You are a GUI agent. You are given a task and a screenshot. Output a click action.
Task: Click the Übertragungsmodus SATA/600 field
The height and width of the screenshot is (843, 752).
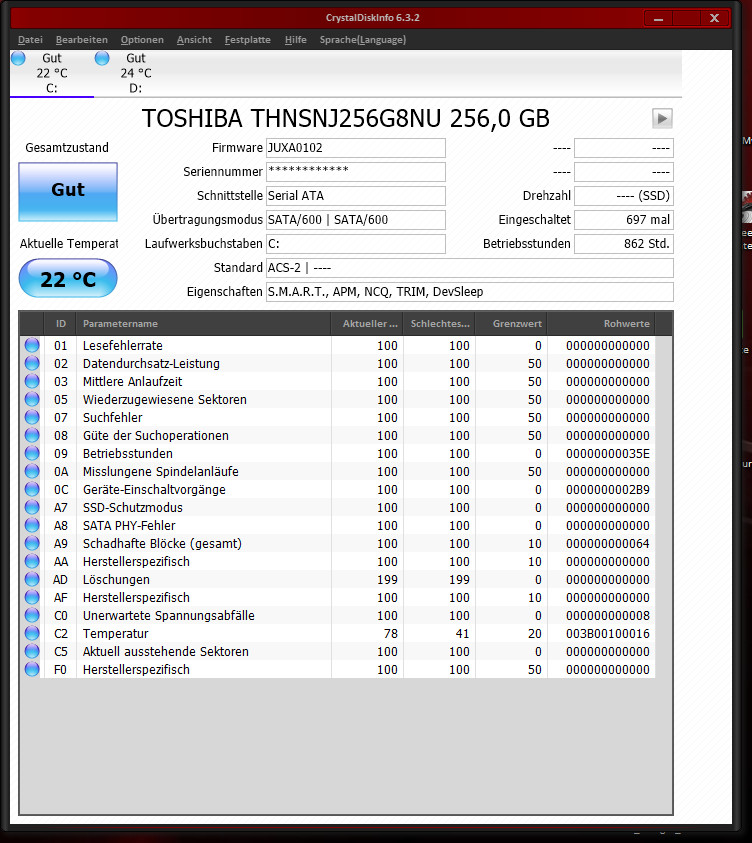(x=356, y=220)
